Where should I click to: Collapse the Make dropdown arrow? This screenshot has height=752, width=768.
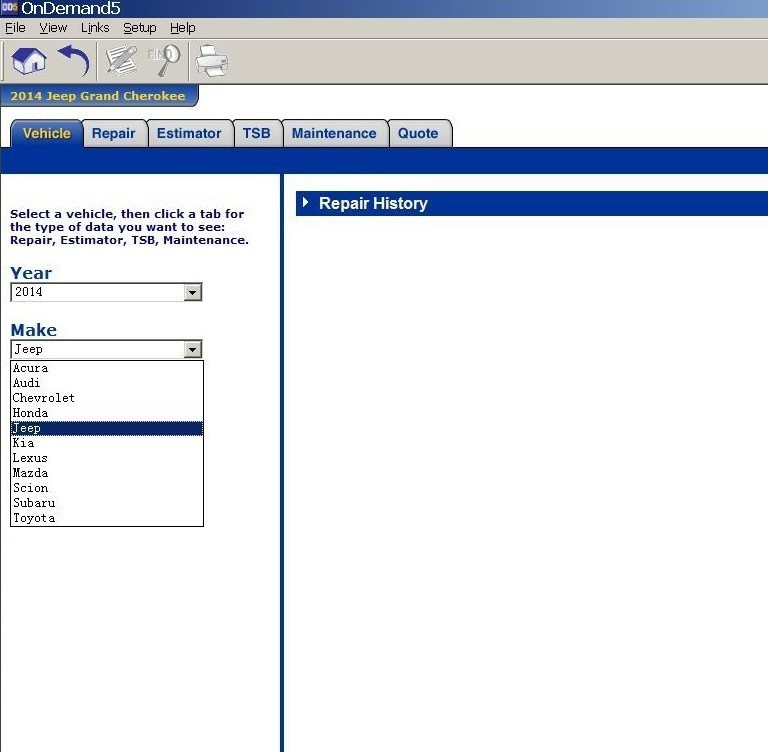193,350
